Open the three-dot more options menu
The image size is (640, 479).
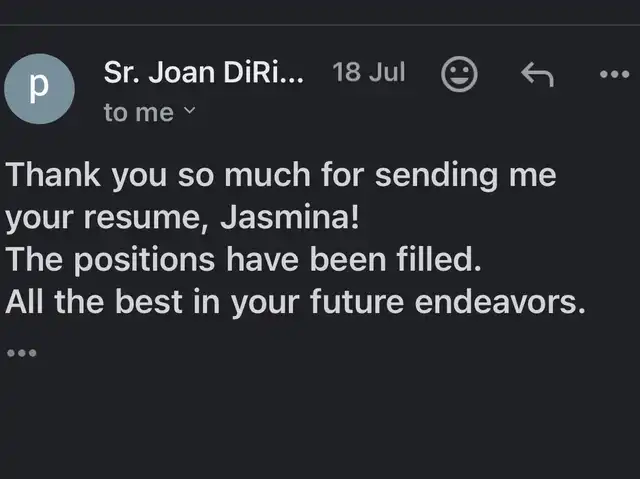pyautogui.click(x=614, y=74)
